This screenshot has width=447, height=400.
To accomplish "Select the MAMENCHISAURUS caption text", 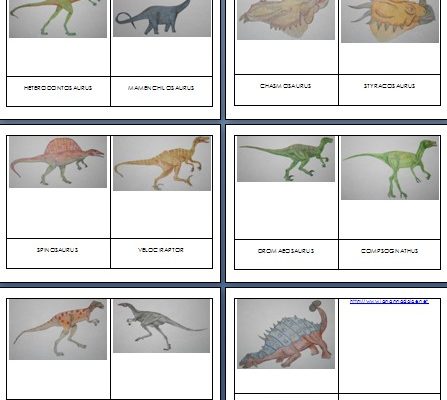I will (161, 88).
